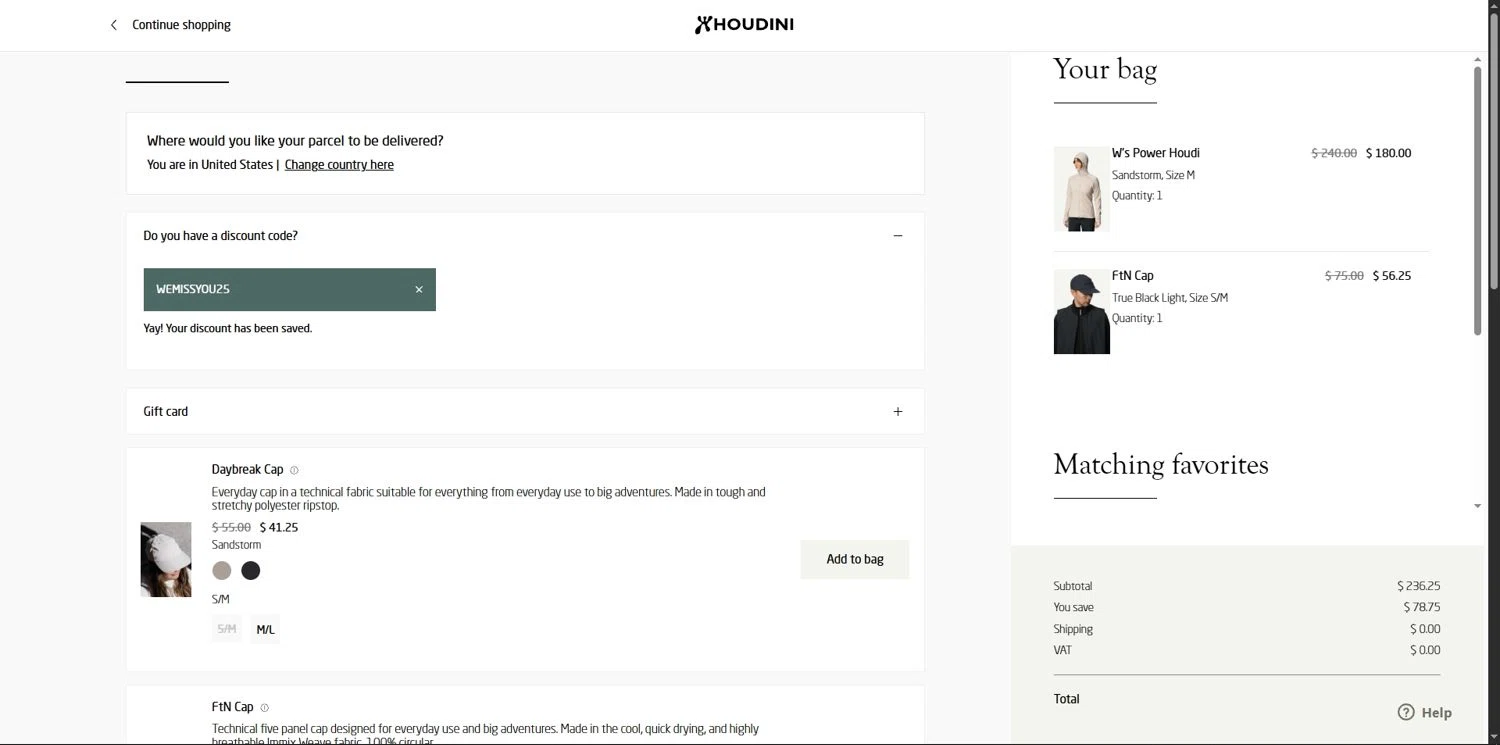Viewport: 1500px width, 745px height.
Task: Select Sandstorm color swatch for Daybreak Cap
Action: click(222, 570)
